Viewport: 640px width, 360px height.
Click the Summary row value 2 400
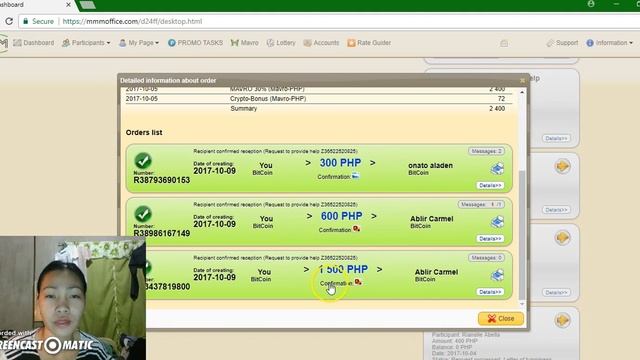click(497, 109)
